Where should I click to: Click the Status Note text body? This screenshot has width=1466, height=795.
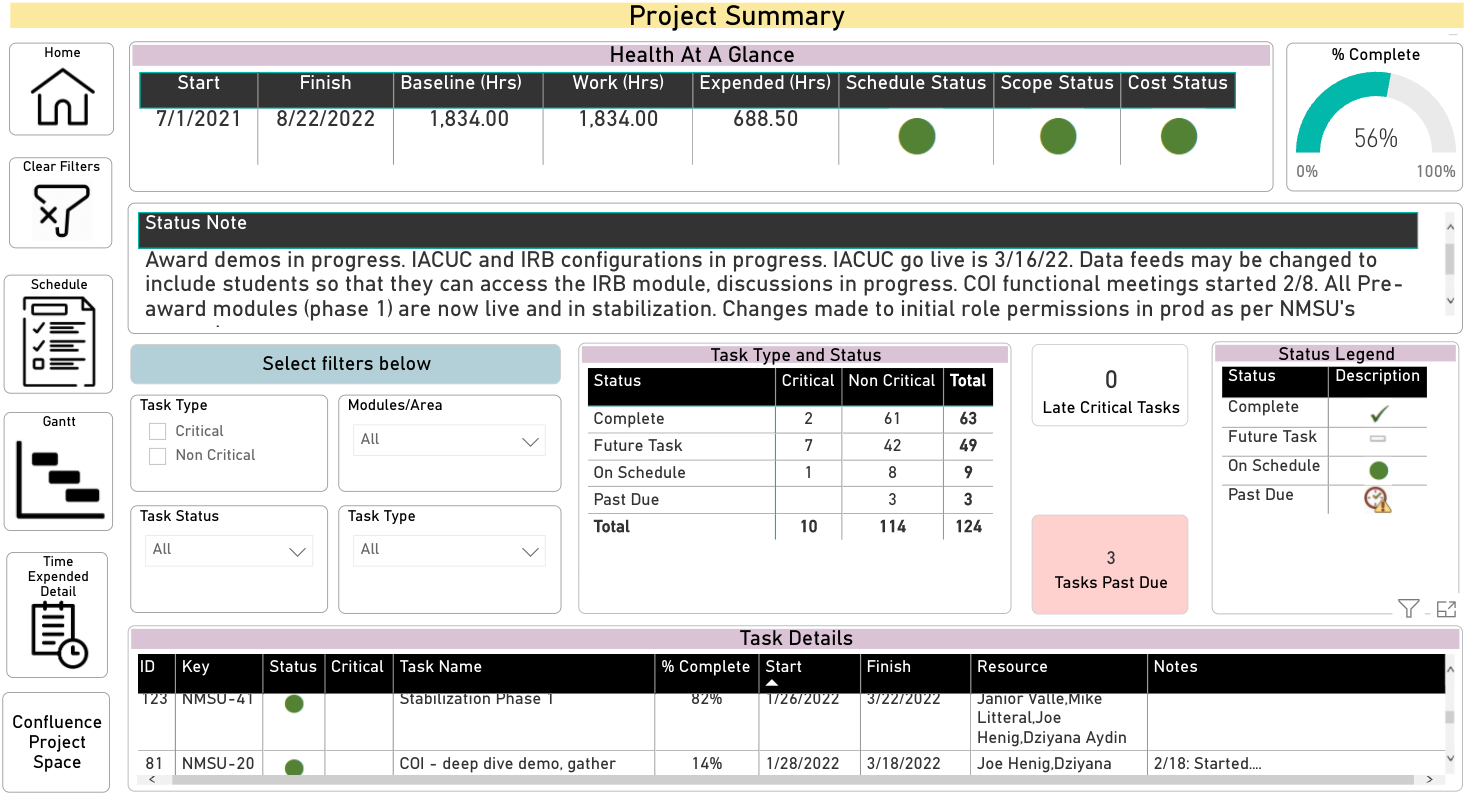click(776, 285)
